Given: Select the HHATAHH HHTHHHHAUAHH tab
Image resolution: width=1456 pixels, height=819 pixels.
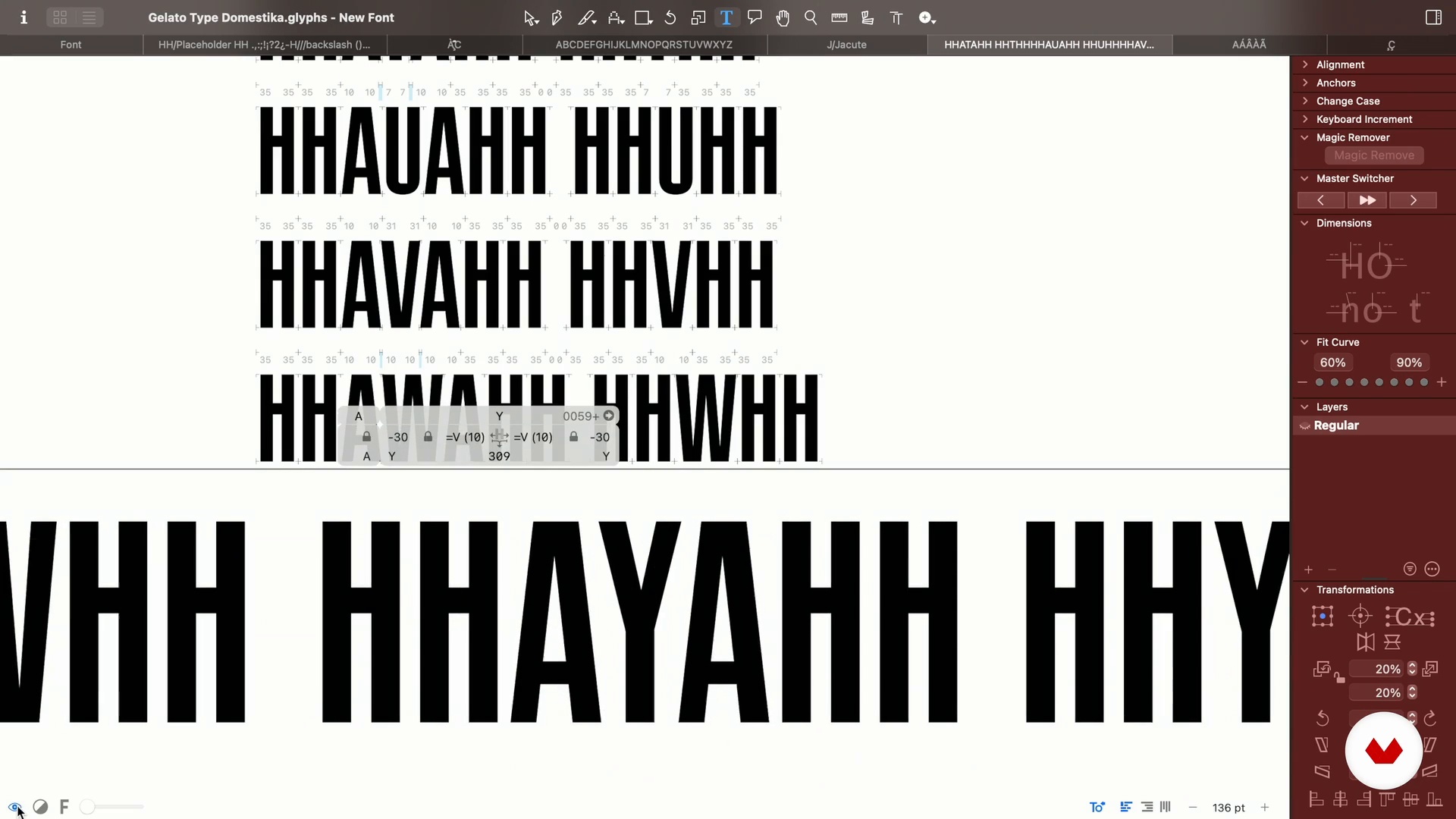Looking at the screenshot, I should (x=1049, y=45).
